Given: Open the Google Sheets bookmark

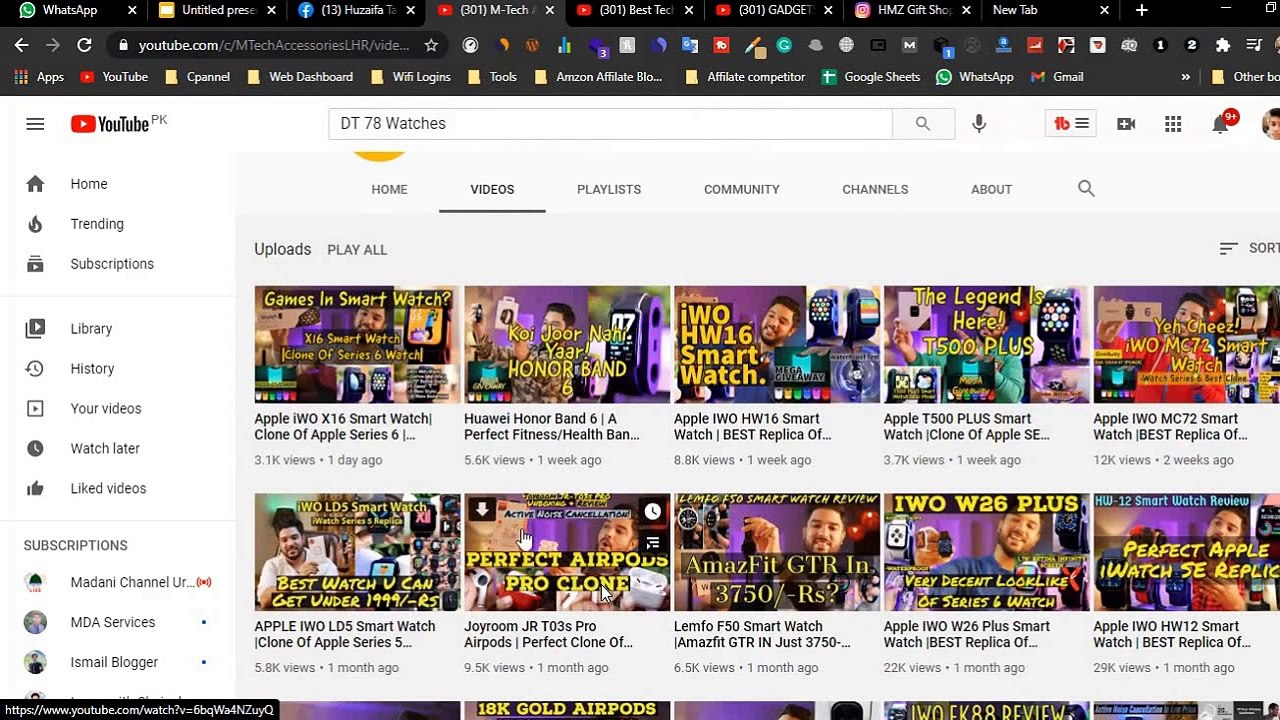Looking at the screenshot, I should coord(871,77).
